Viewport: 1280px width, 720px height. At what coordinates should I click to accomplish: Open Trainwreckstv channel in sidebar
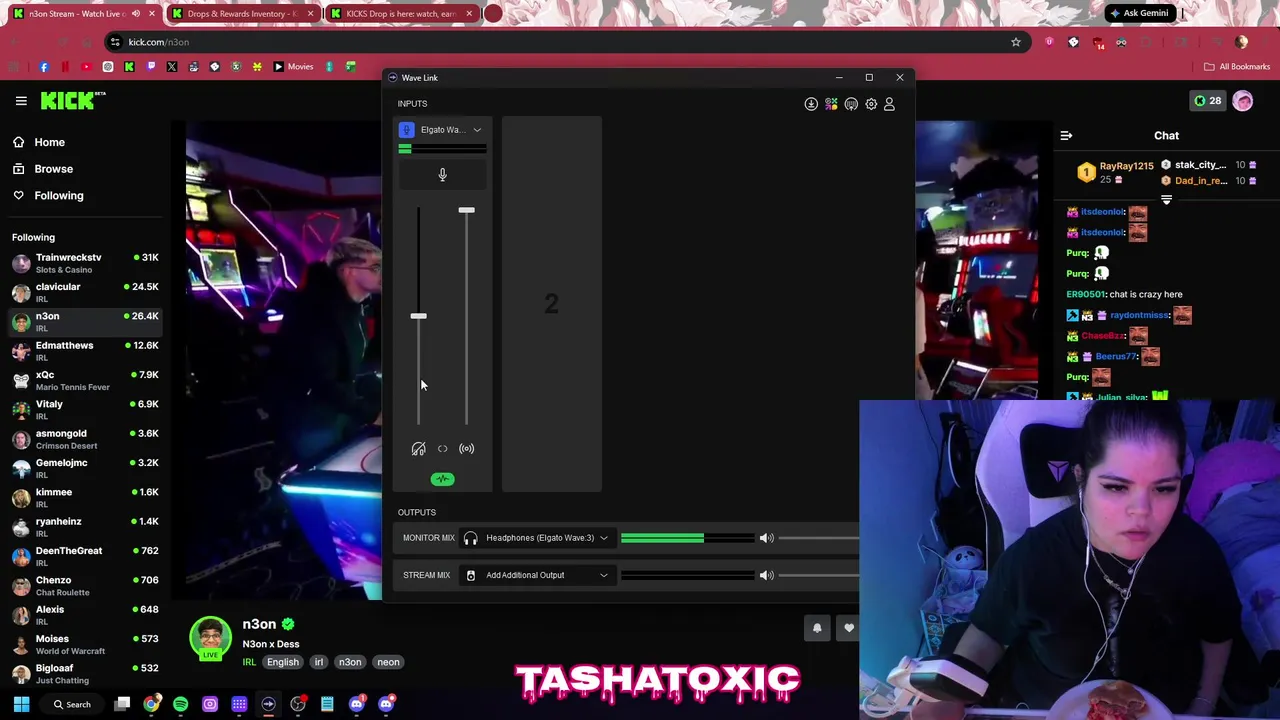(x=85, y=263)
